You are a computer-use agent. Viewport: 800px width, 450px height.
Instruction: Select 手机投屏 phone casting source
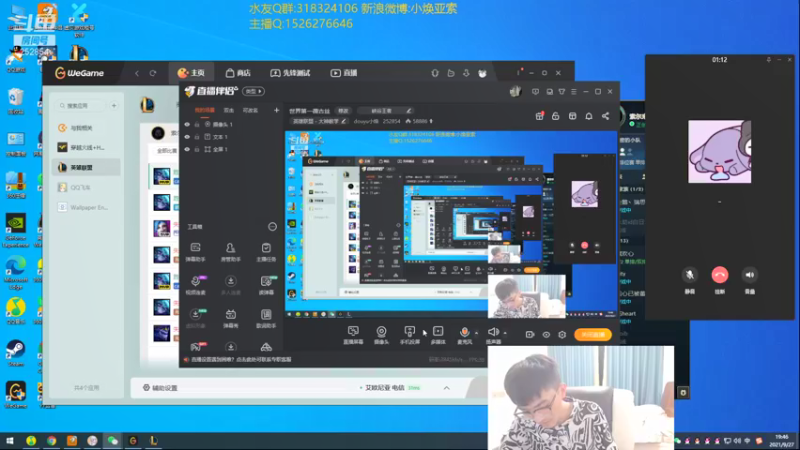click(409, 335)
